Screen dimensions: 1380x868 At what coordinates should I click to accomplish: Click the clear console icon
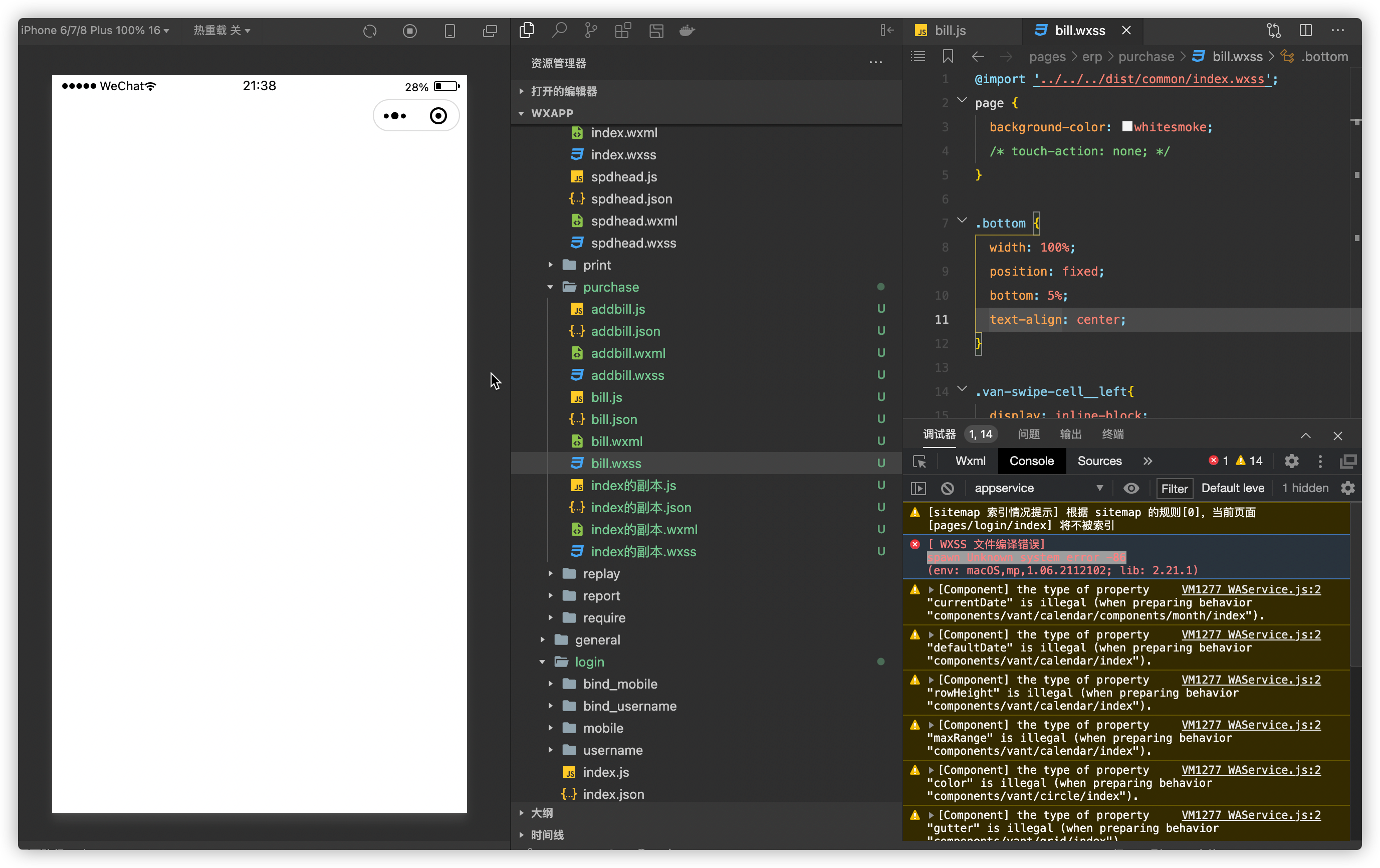tap(948, 488)
